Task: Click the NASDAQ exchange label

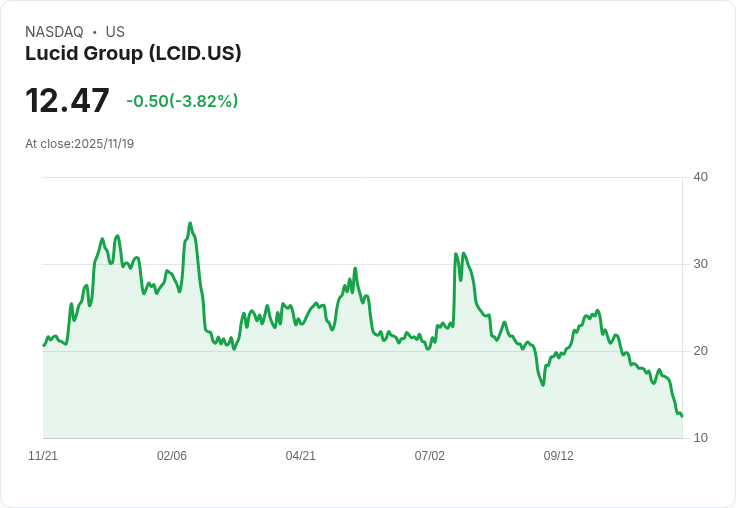Action: (54, 32)
